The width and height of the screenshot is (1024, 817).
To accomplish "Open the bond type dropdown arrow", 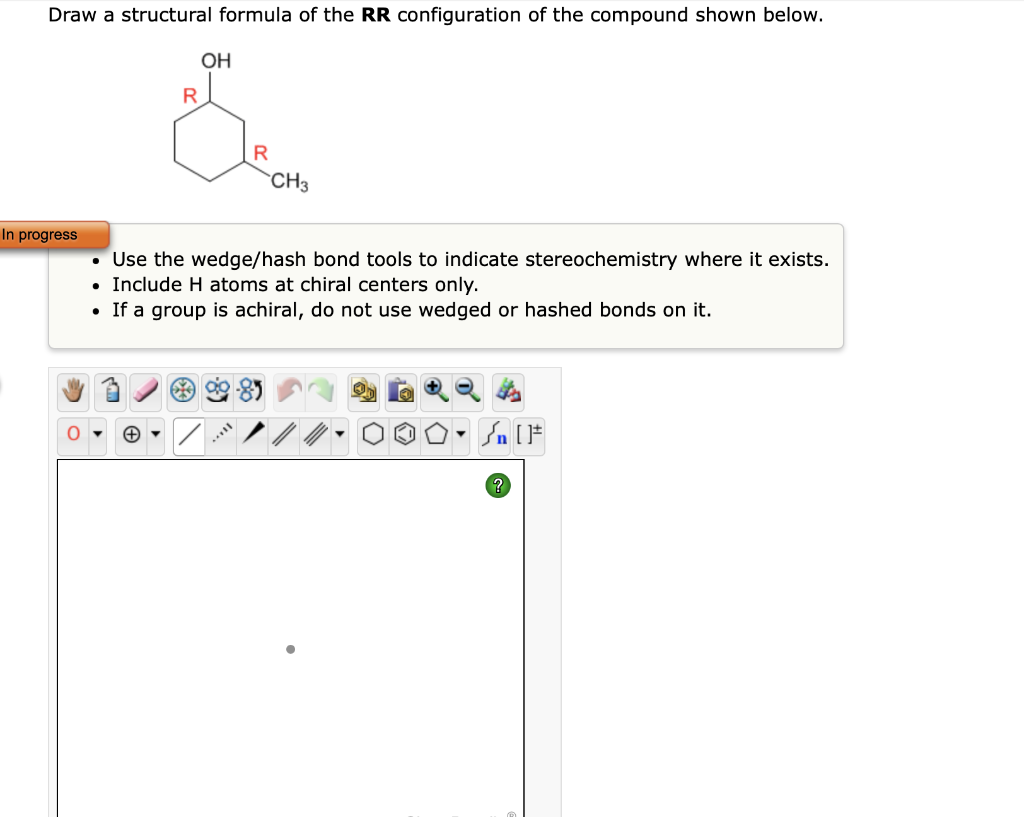I will pos(339,434).
